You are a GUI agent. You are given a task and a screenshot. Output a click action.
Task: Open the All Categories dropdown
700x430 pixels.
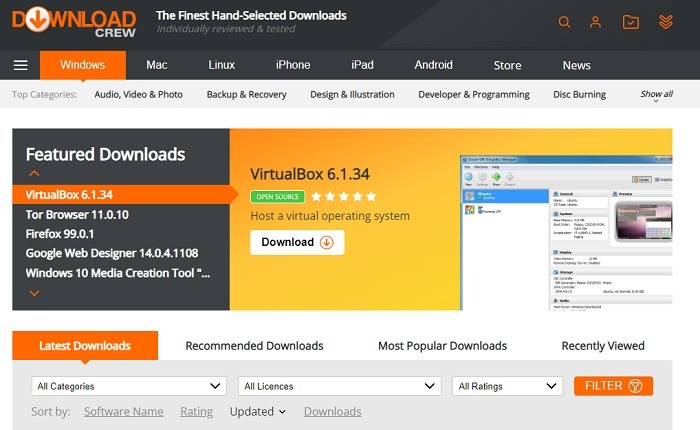(x=129, y=386)
